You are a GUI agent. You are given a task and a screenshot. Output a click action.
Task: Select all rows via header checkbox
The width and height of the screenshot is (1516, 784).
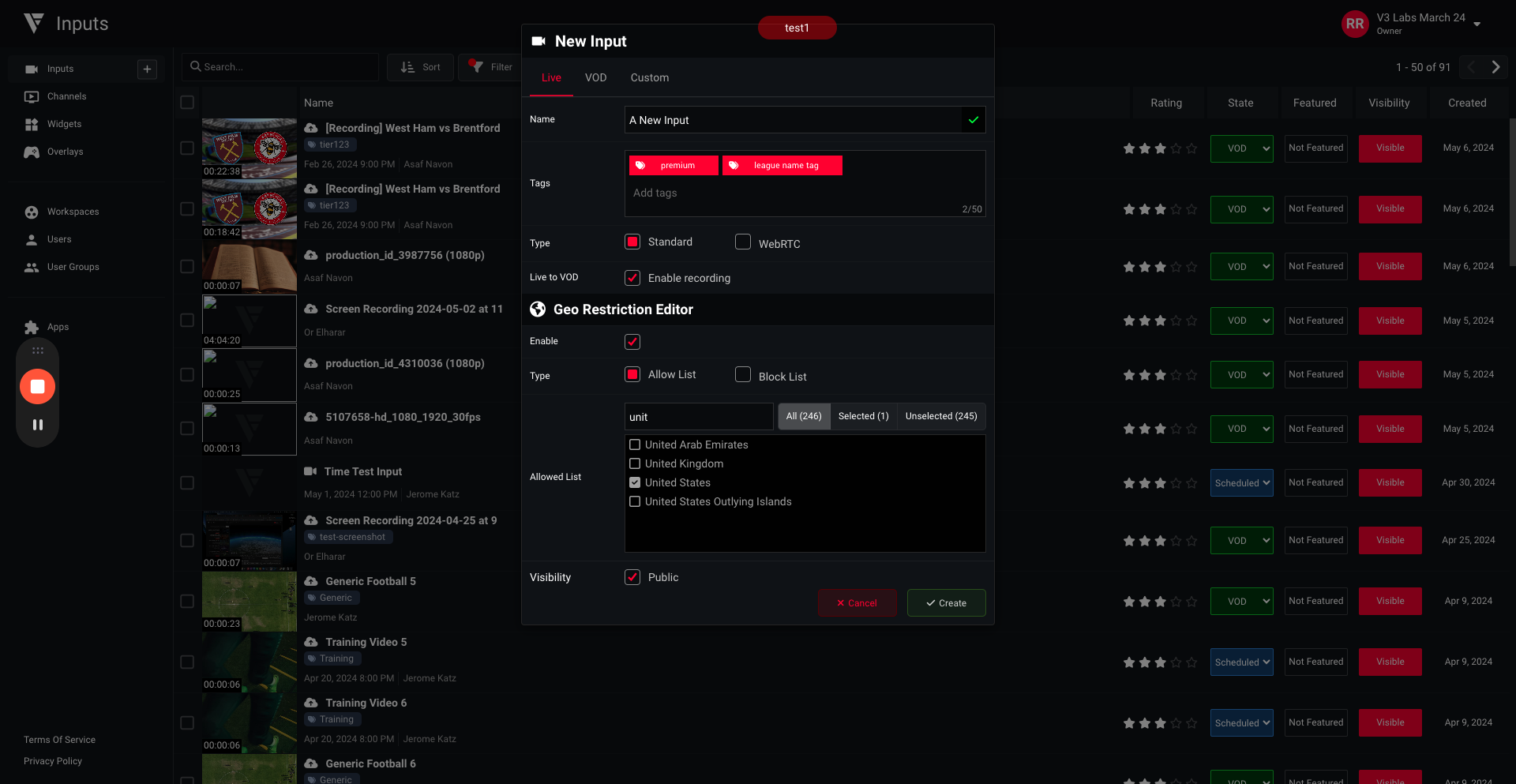187,103
